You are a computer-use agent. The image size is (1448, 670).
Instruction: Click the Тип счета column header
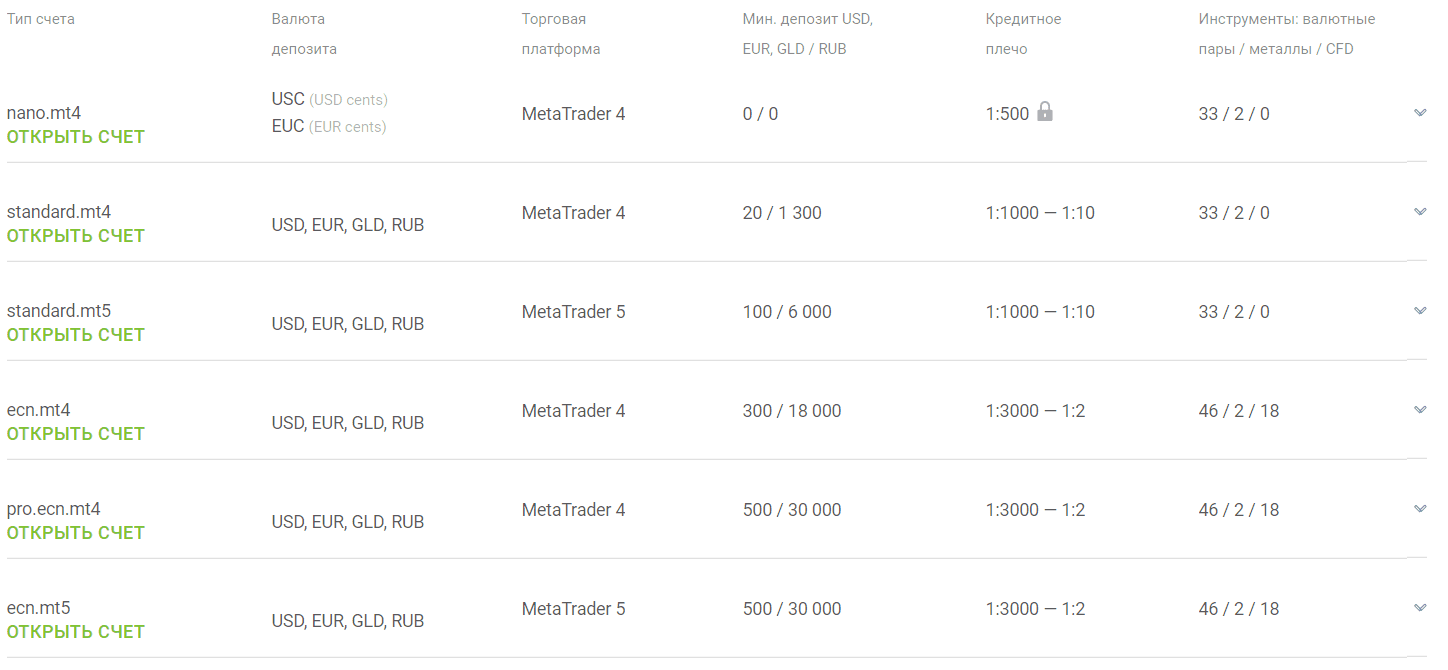41,19
